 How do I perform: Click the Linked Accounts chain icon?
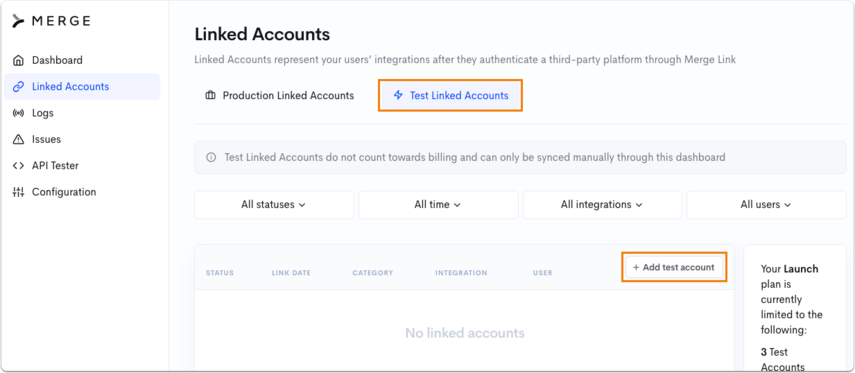click(x=19, y=86)
